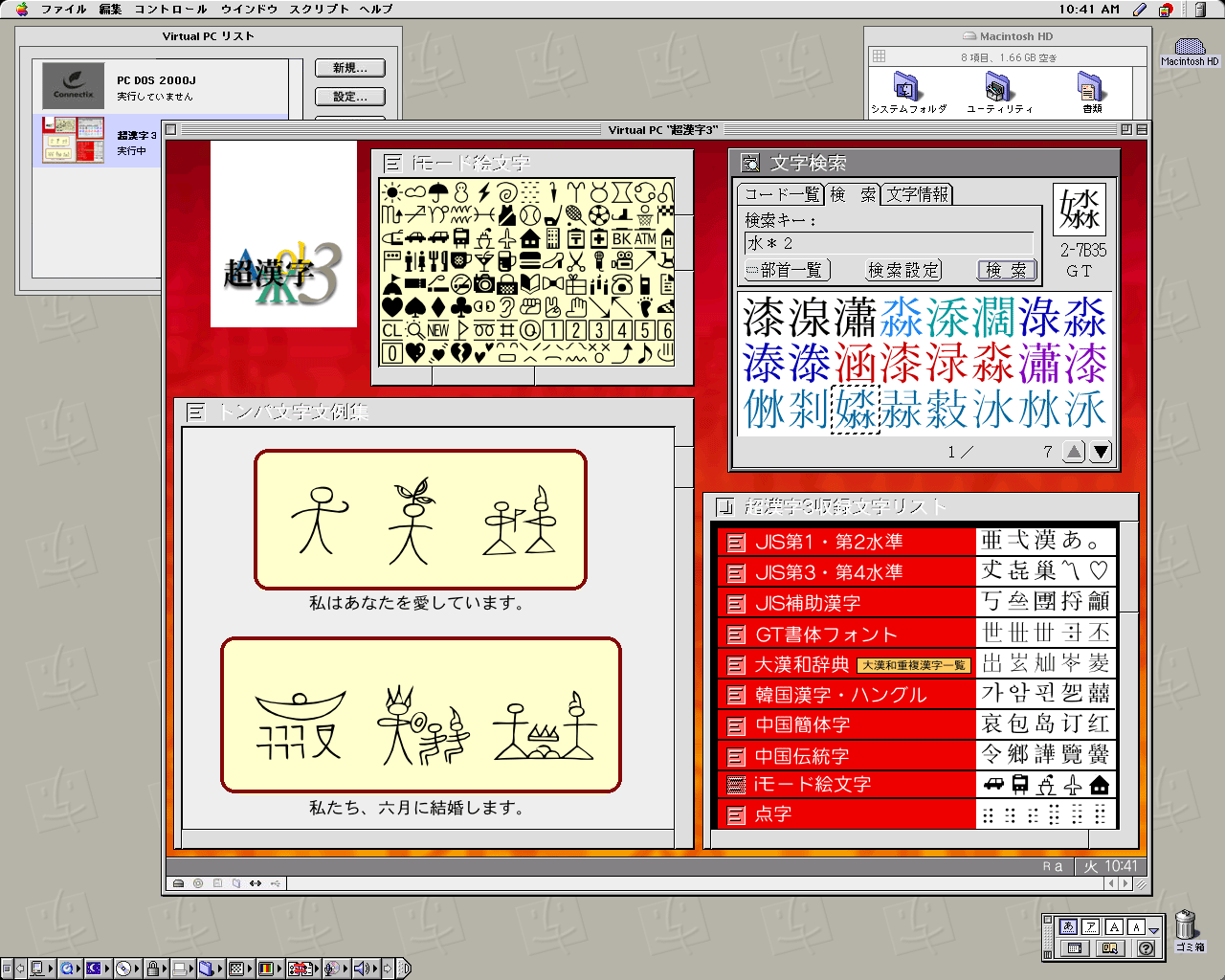Click the umbrella pictogram in iモード絵文字 palette
This screenshot has height=980, width=1225.
tap(438, 191)
